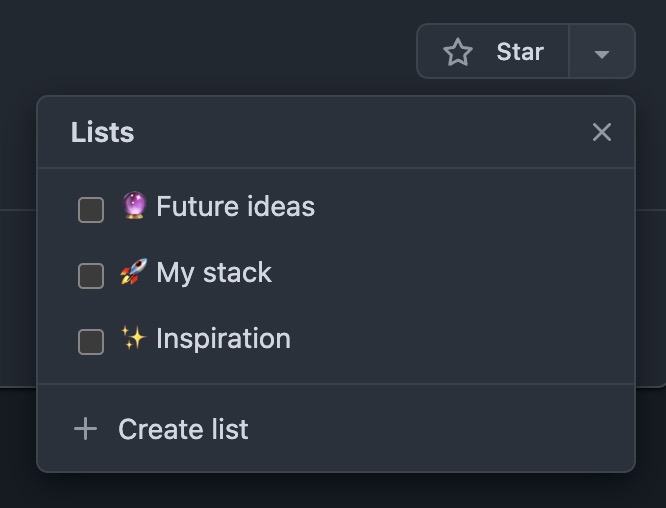Click the divider line above Create list
This screenshot has height=508, width=666.
click(x=336, y=384)
